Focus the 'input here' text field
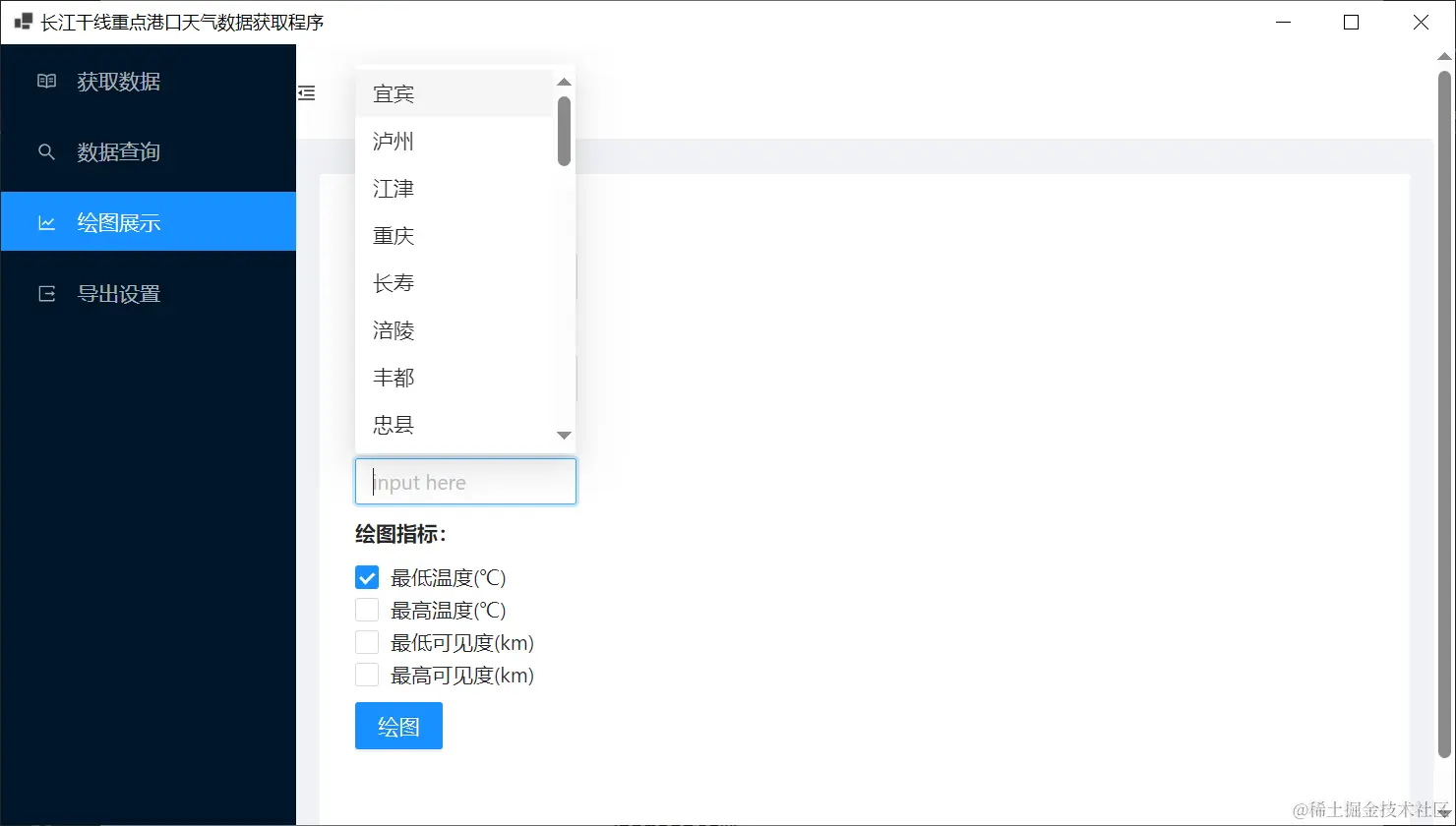The height and width of the screenshot is (826, 1456). pos(465,482)
